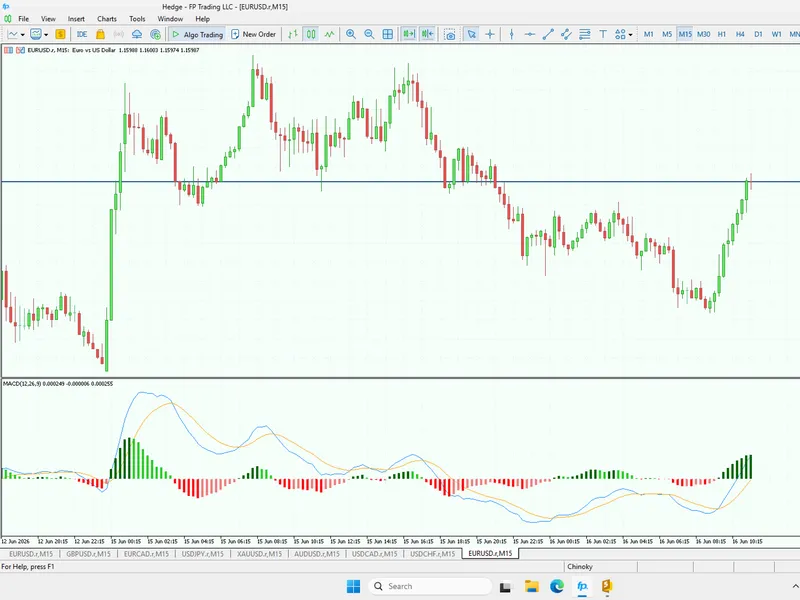800x600 pixels.
Task: Expand the chart type dropdown arrow
Action: coord(22,35)
